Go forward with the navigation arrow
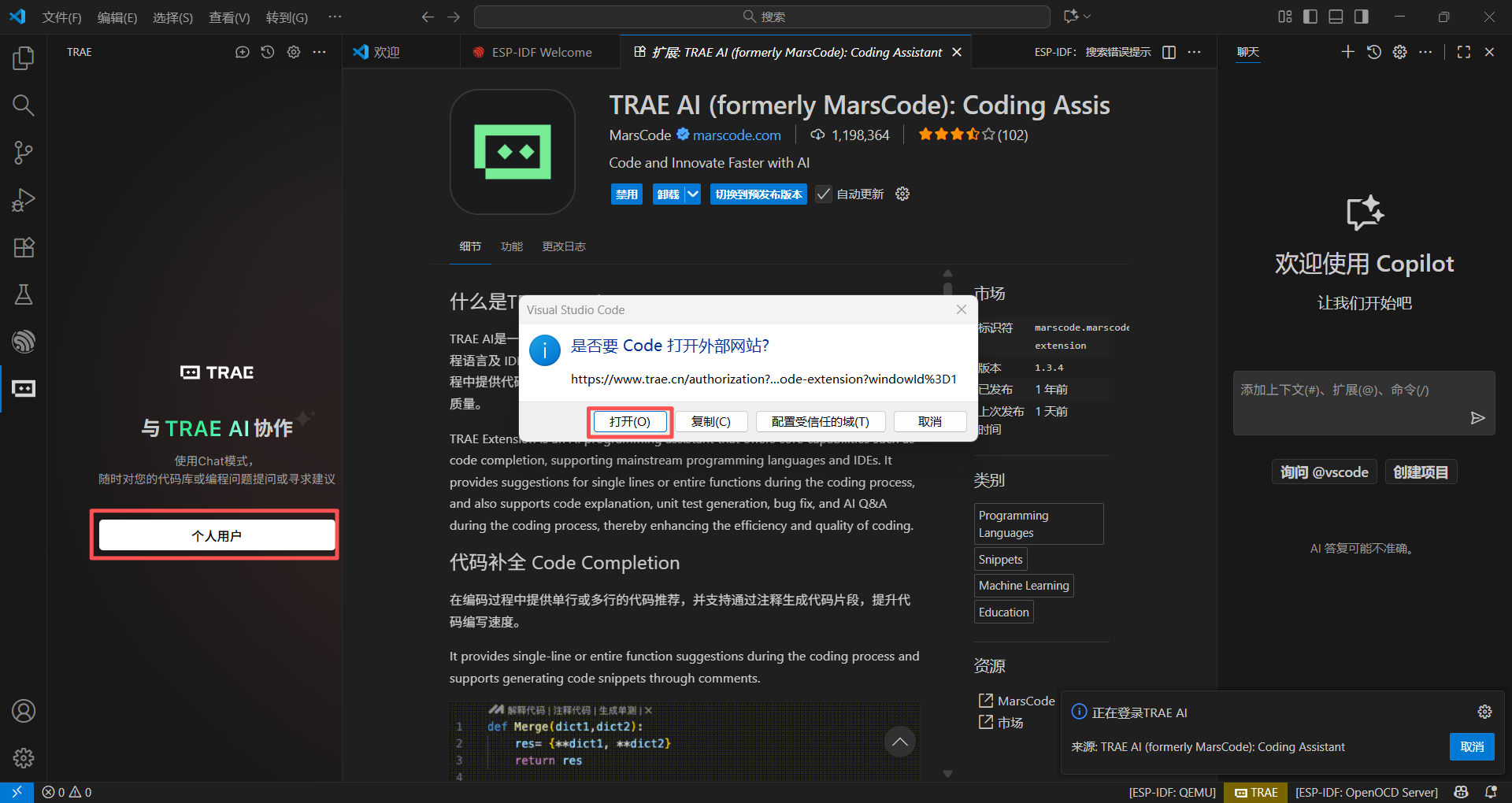Viewport: 1512px width, 803px height. [x=454, y=17]
